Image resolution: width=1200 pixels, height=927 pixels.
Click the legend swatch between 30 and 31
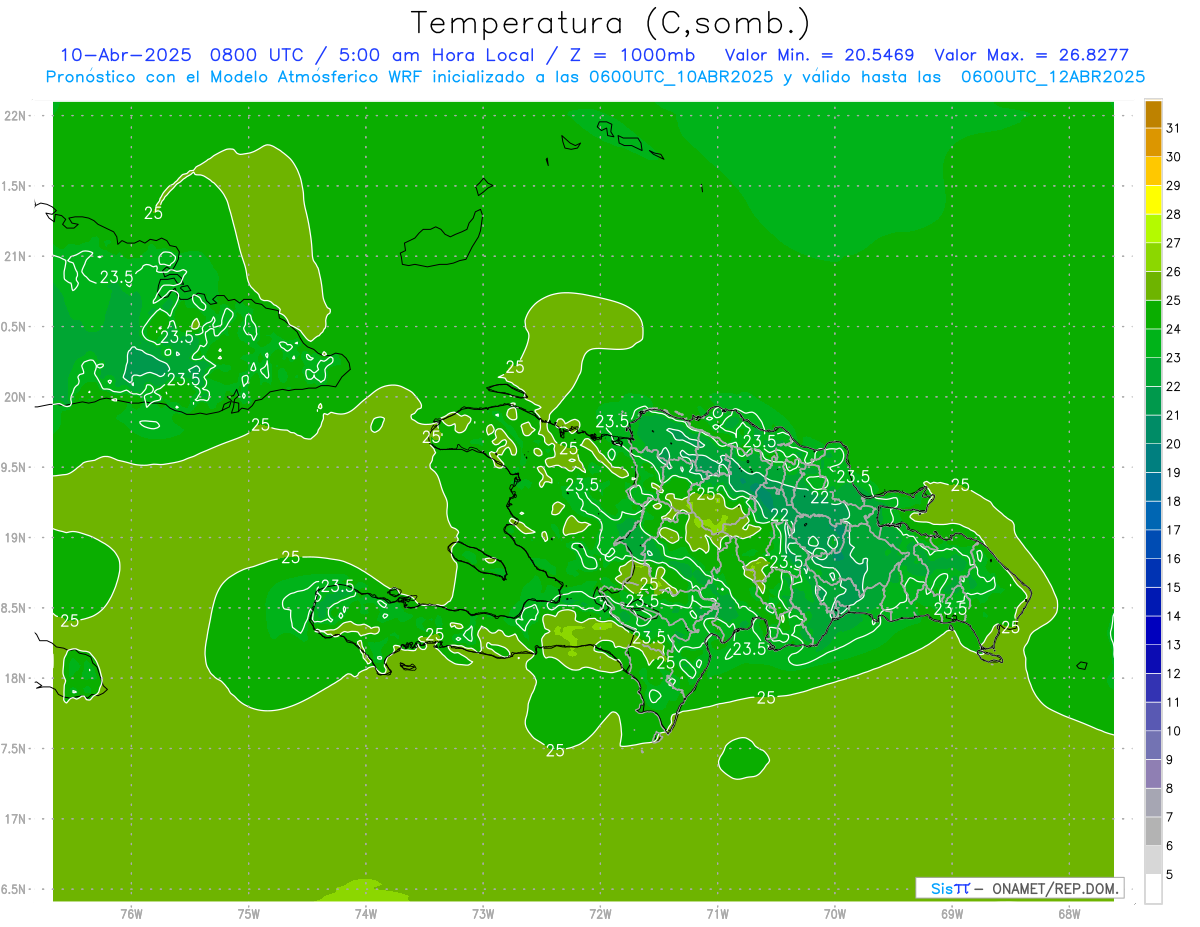[x=1153, y=143]
